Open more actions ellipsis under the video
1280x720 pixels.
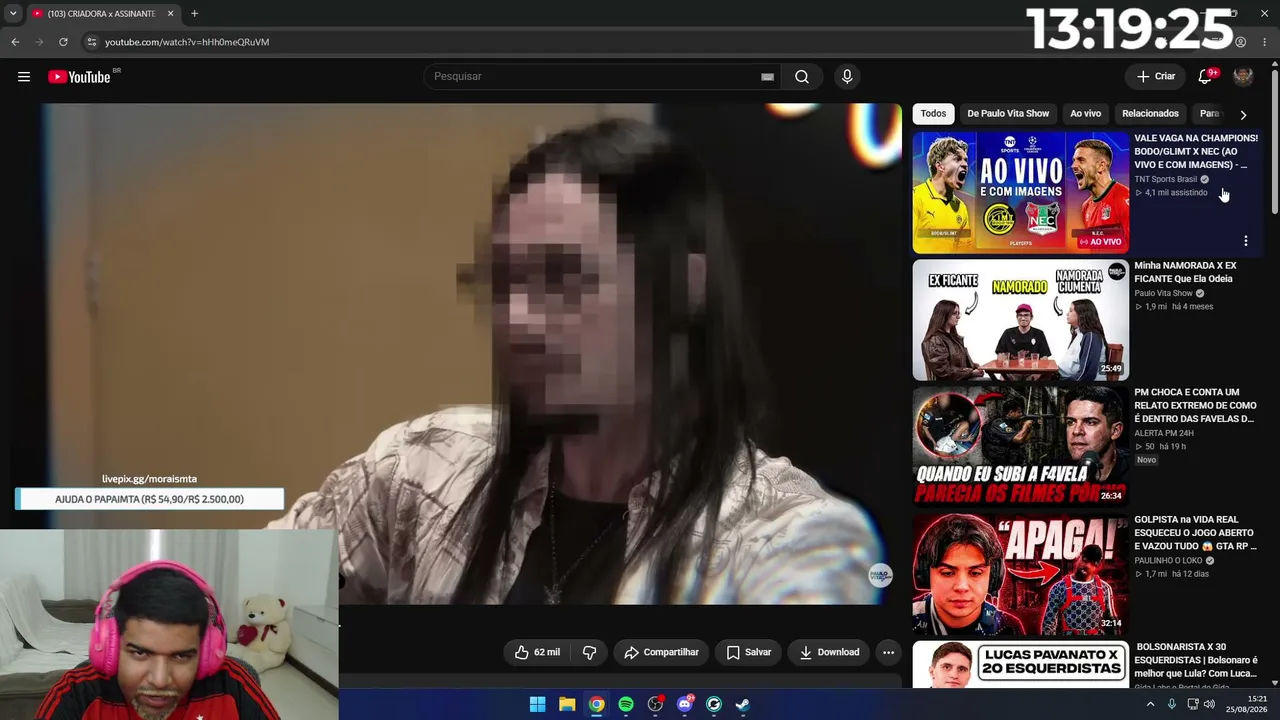888,652
